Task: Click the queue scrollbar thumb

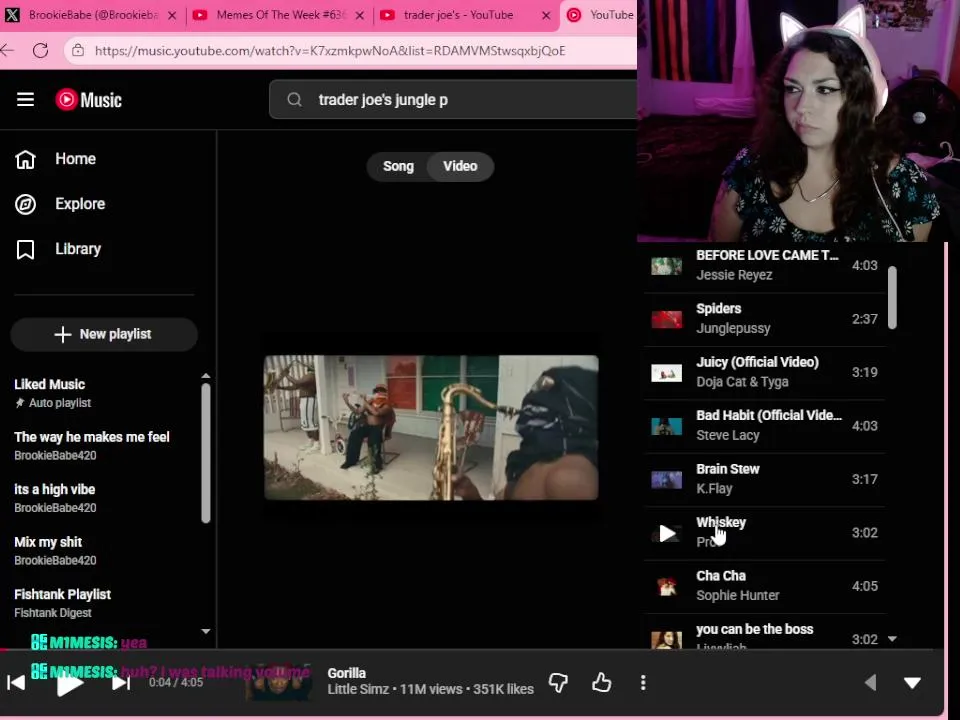Action: click(x=892, y=298)
